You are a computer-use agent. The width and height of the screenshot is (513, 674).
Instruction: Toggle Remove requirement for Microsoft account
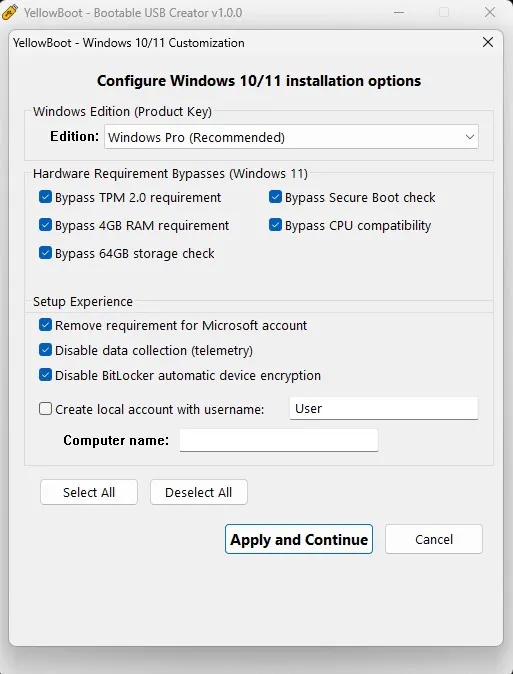coord(45,325)
